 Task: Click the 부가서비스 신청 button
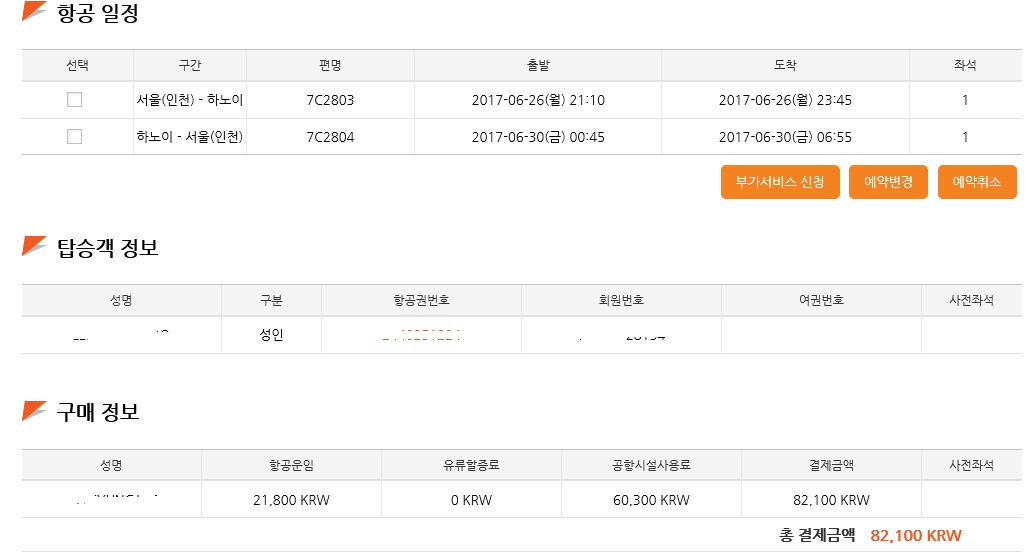click(x=780, y=182)
